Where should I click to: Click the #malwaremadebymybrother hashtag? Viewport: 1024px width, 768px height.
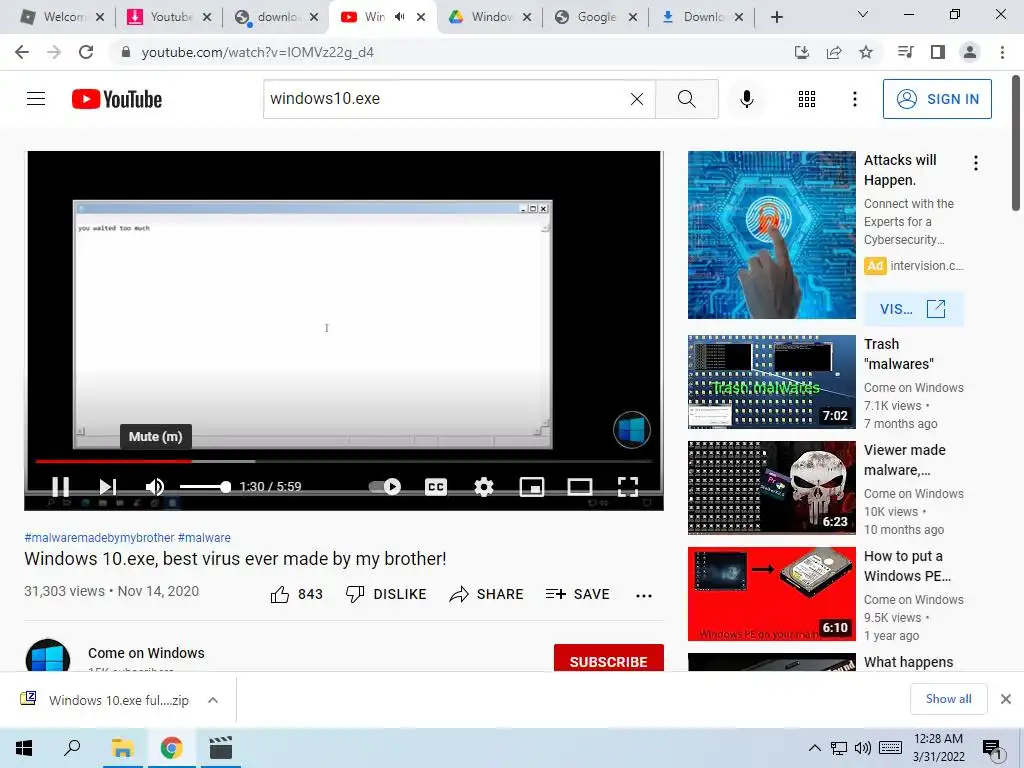pos(99,537)
